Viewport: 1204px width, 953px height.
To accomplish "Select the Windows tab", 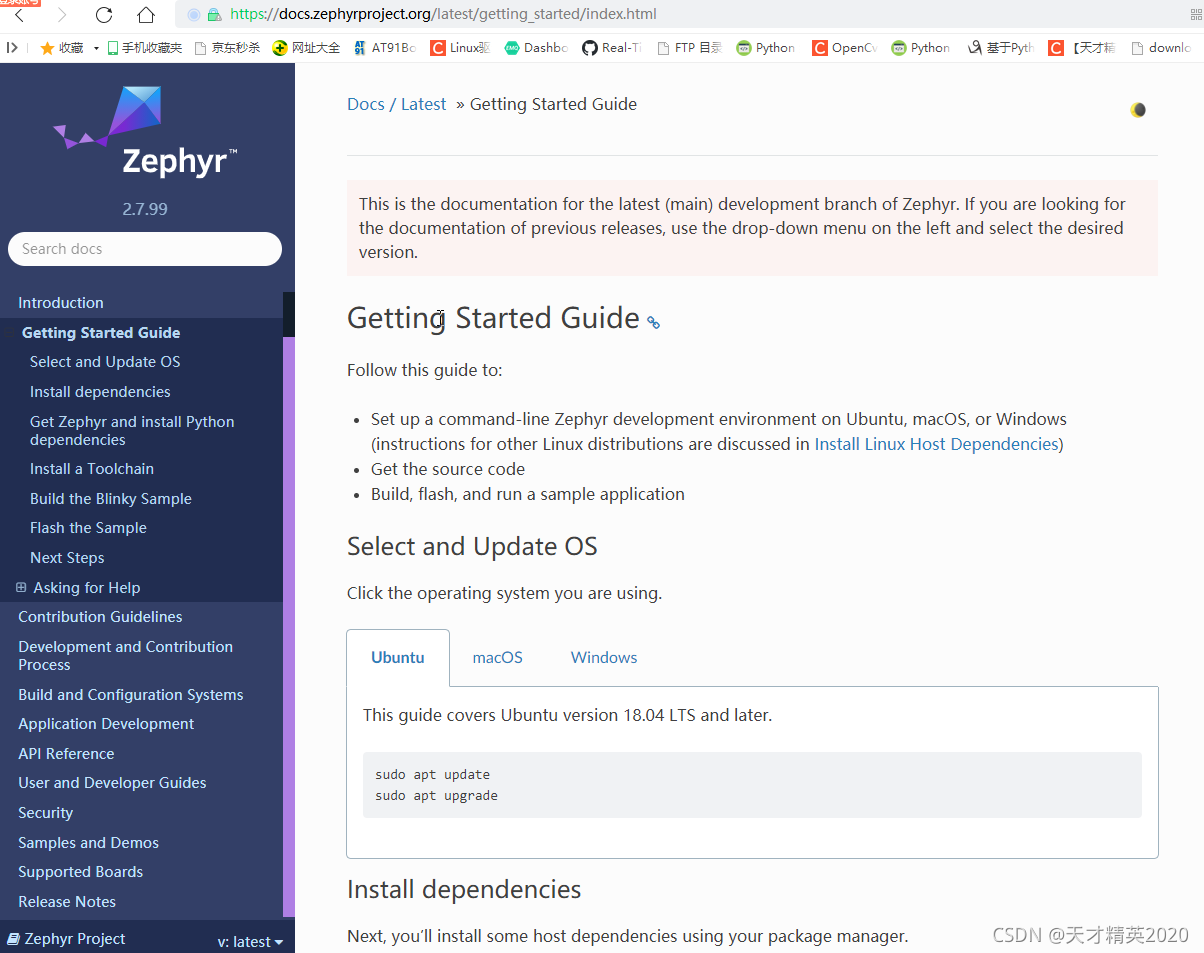I will [604, 658].
